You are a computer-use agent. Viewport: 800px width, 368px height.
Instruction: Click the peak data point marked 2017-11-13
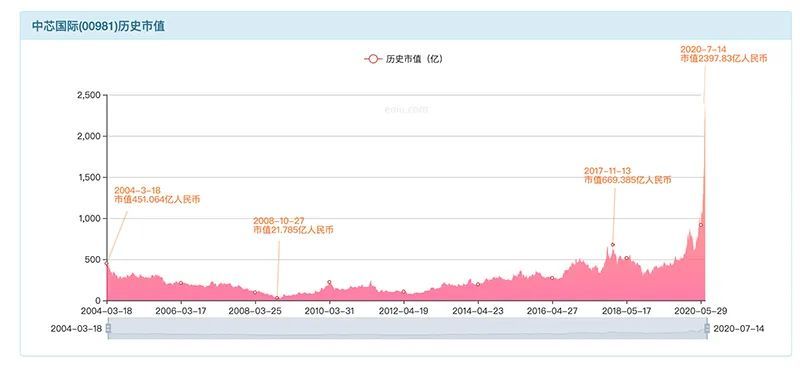pos(613,245)
